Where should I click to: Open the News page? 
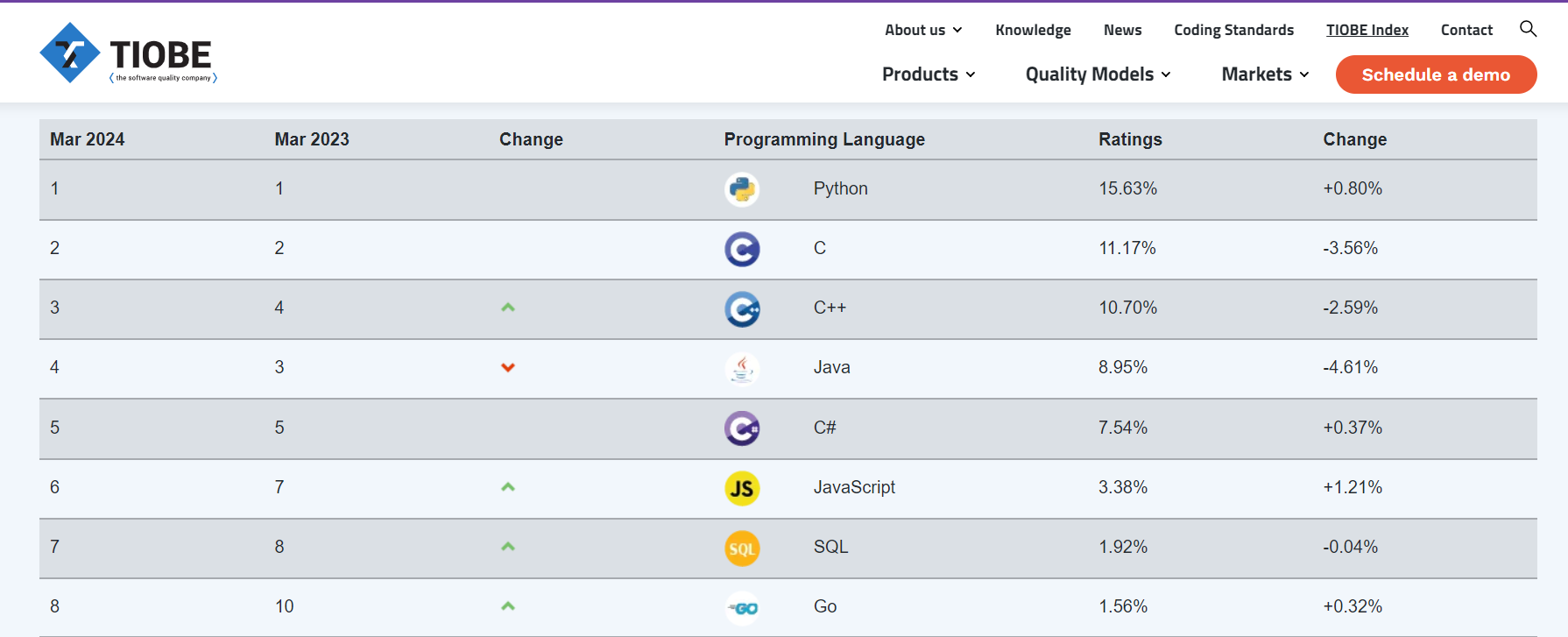(1122, 30)
